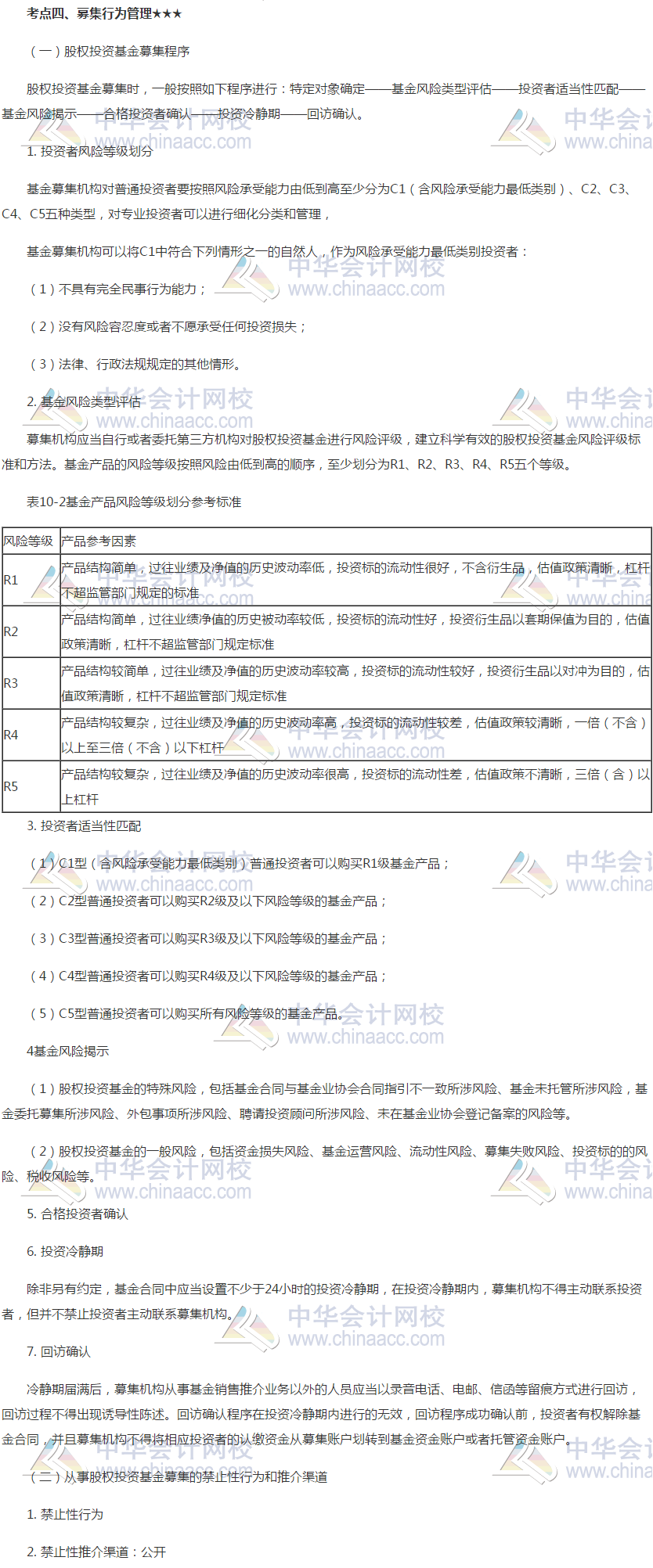
Task: Click item '（2）C2型普通投资者可以购买R2级'
Action: click(x=208, y=901)
